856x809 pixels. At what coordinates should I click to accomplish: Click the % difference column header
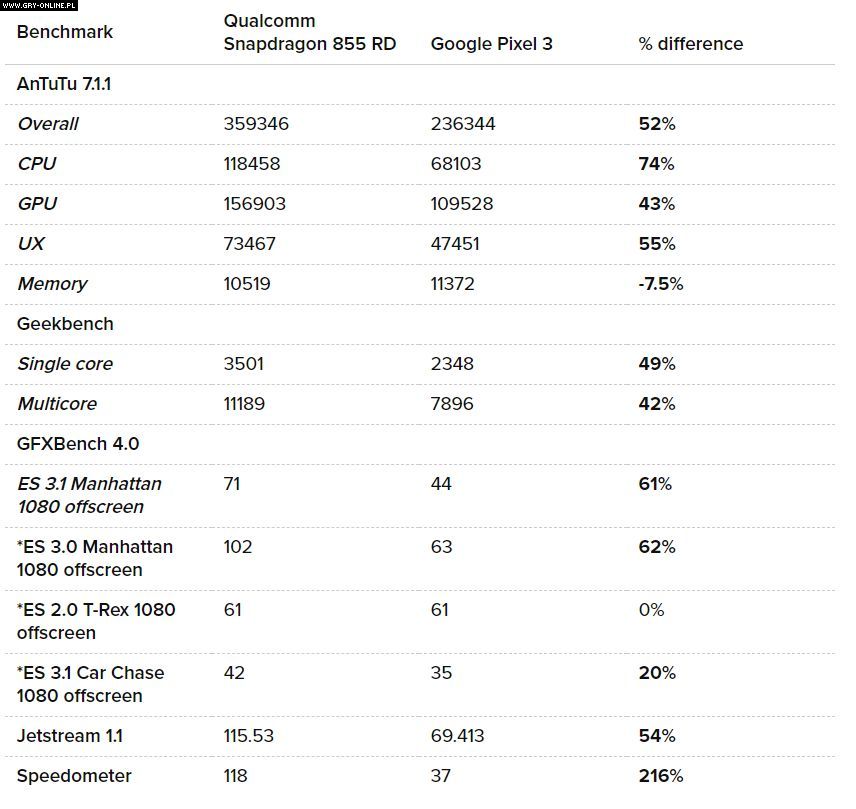[x=690, y=44]
